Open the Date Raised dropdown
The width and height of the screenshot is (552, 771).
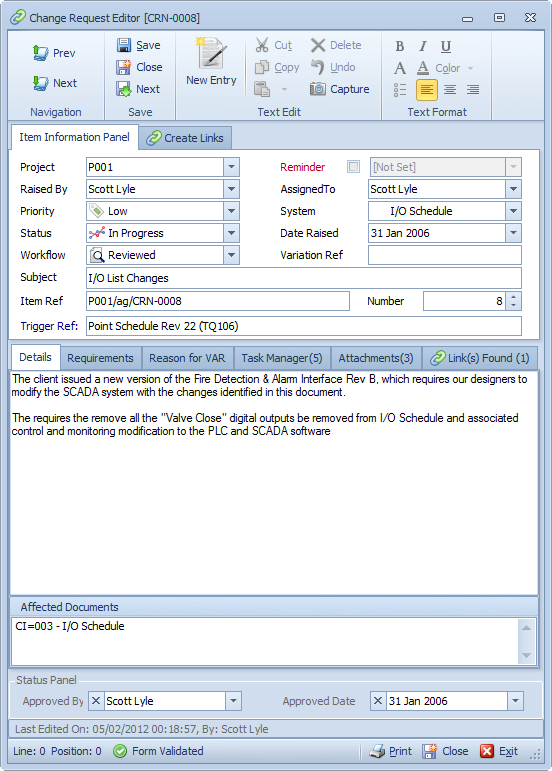pyautogui.click(x=513, y=233)
